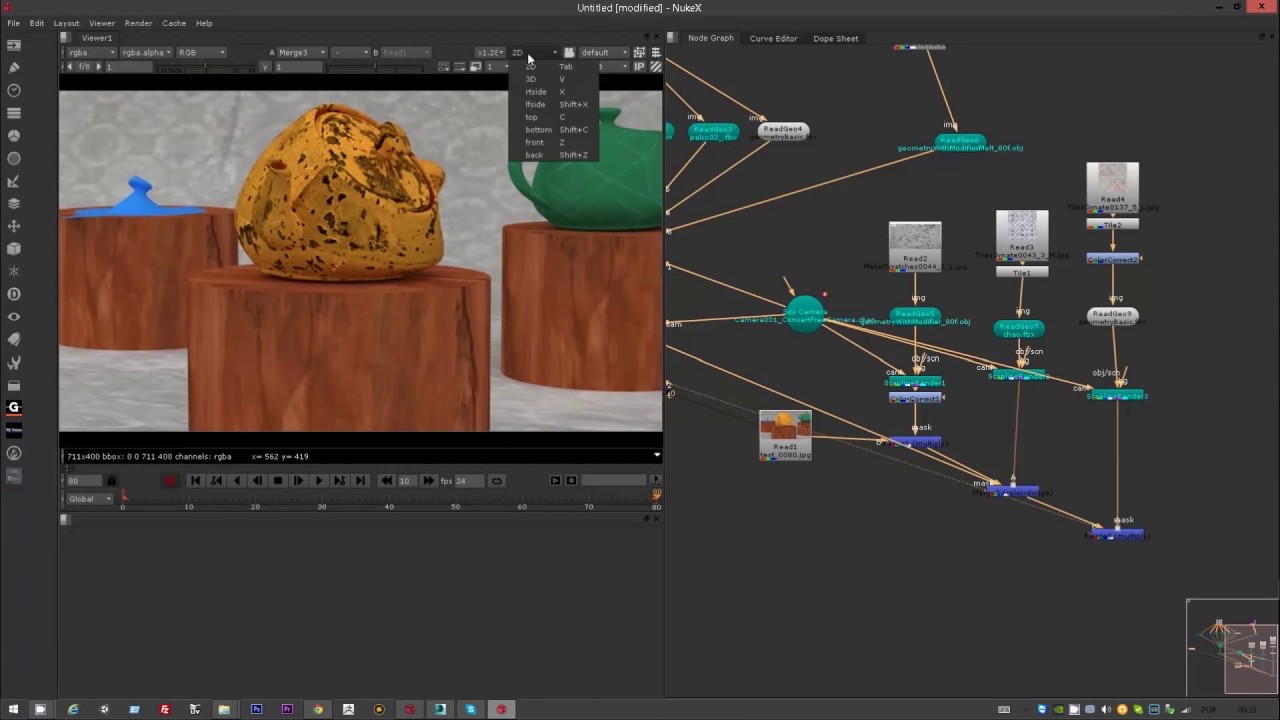
Task: Switch to the Dope Sheet tab
Action: (836, 38)
